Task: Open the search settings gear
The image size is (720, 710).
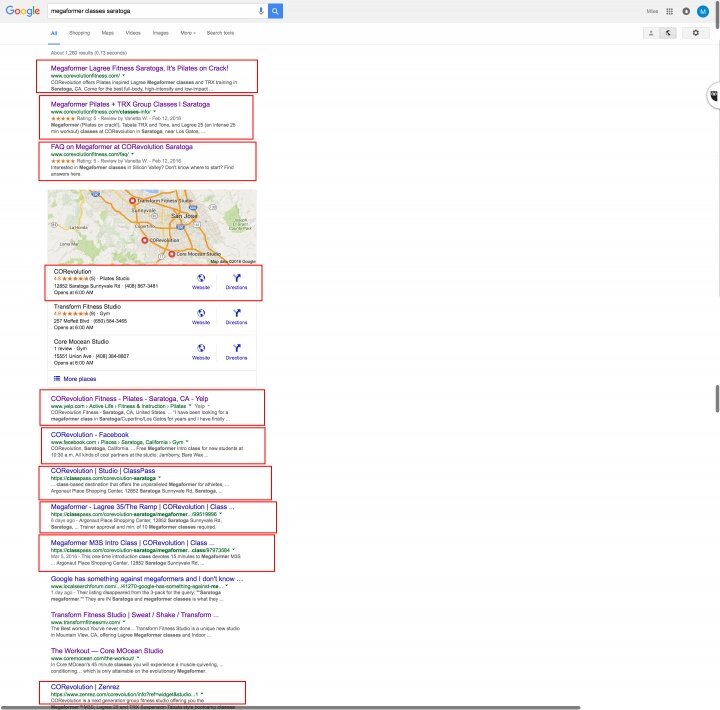Action: click(695, 33)
